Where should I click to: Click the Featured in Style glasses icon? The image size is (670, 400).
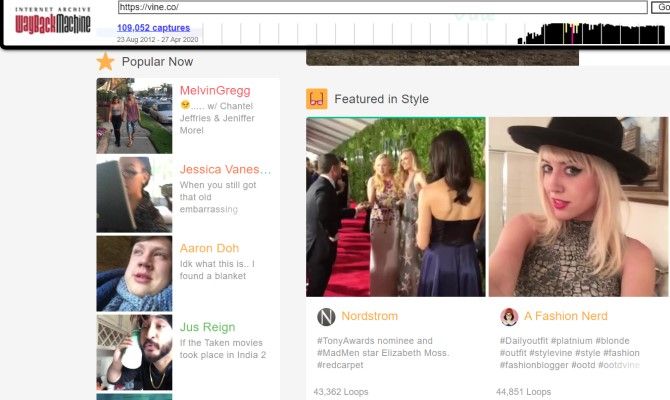[x=317, y=99]
